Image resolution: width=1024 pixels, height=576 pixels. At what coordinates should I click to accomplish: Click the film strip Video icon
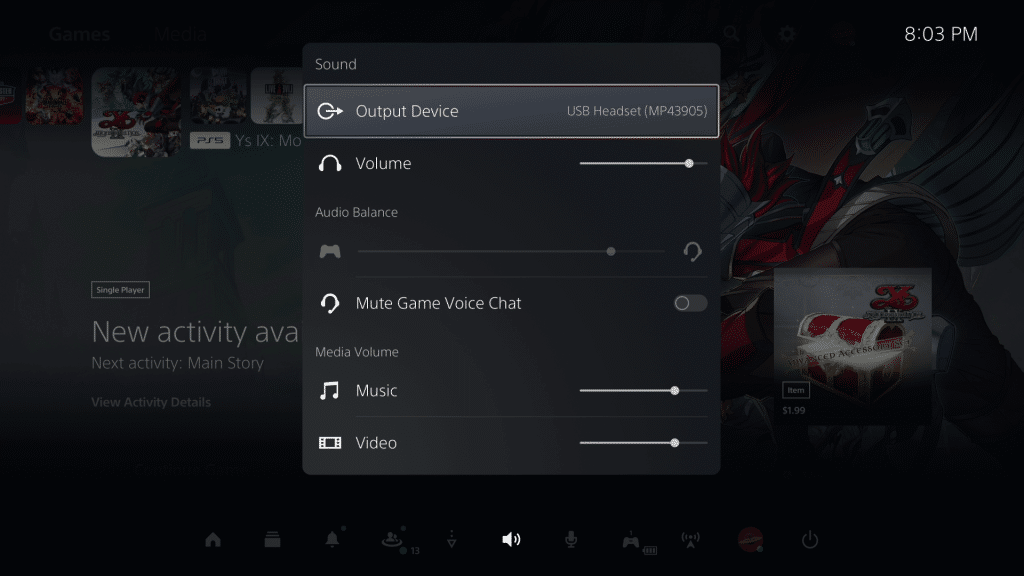point(330,443)
